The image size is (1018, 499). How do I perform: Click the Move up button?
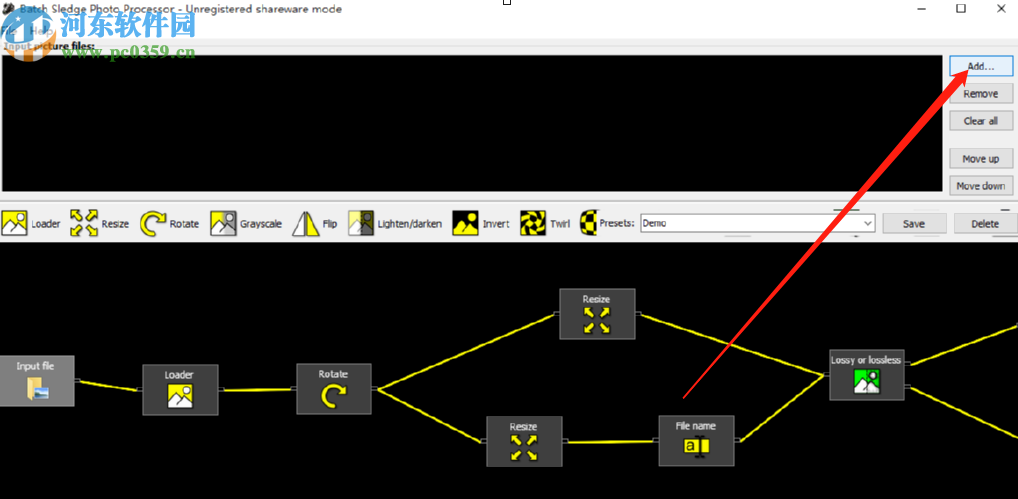coord(981,158)
